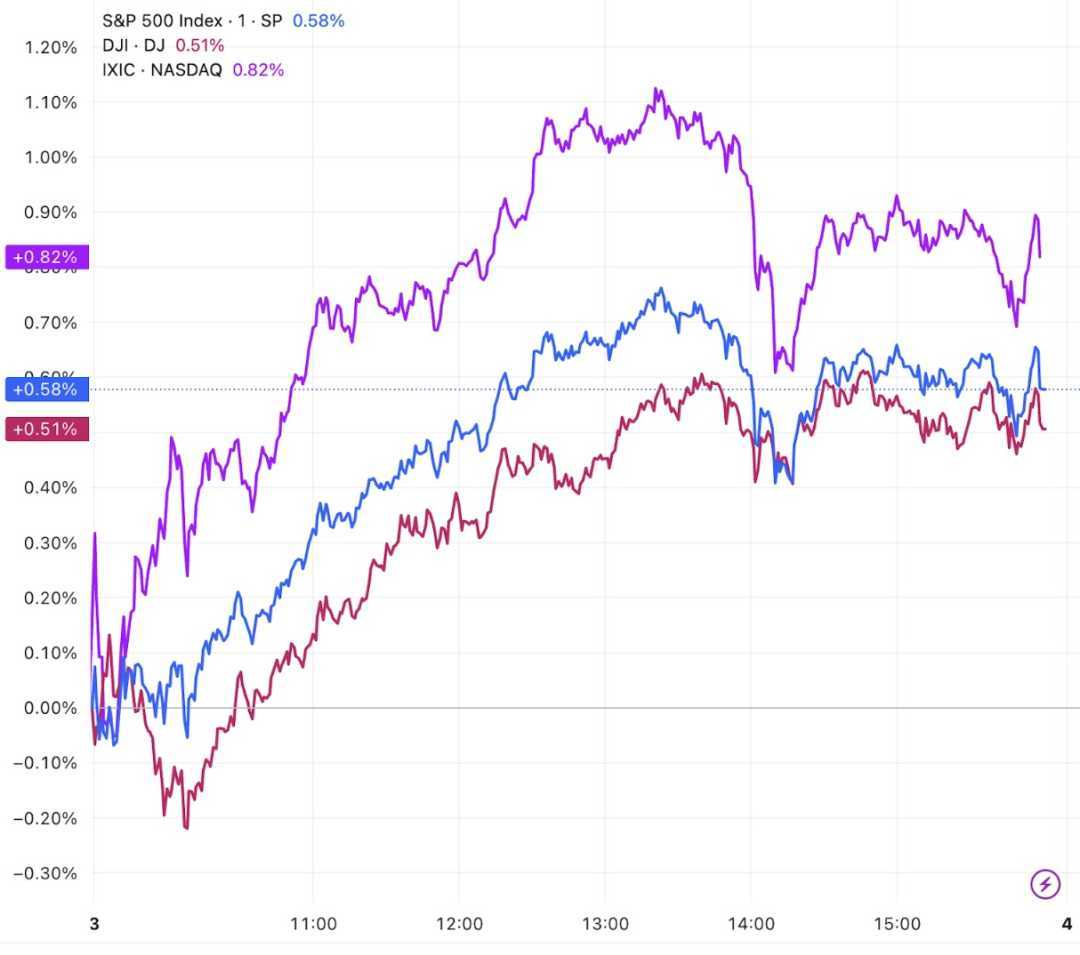Click the red +0.51% price tag
This screenshot has height=955, width=1080.
click(x=46, y=429)
